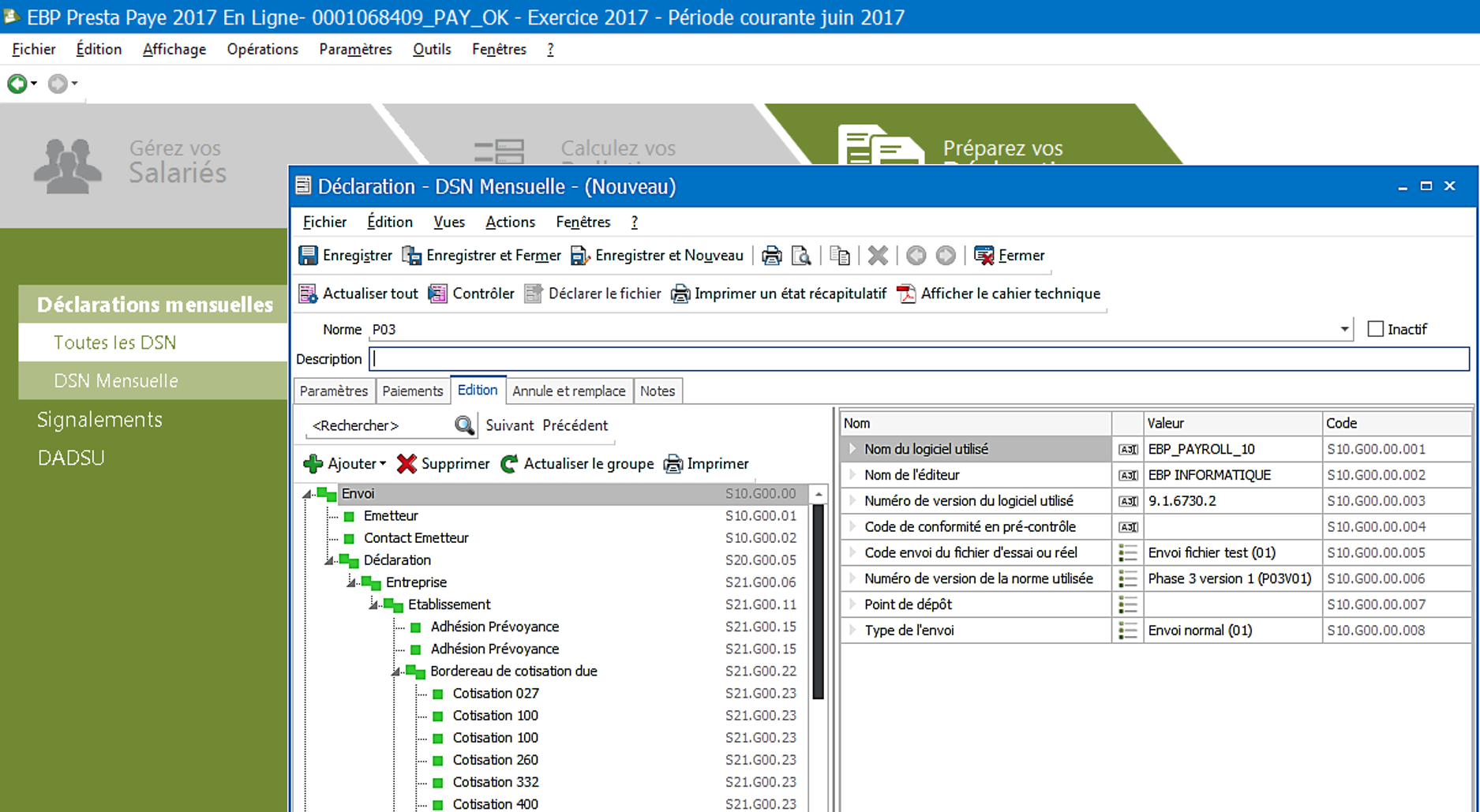This screenshot has width=1480, height=812.
Task: Click Imprimer button above the tree
Action: [706, 464]
